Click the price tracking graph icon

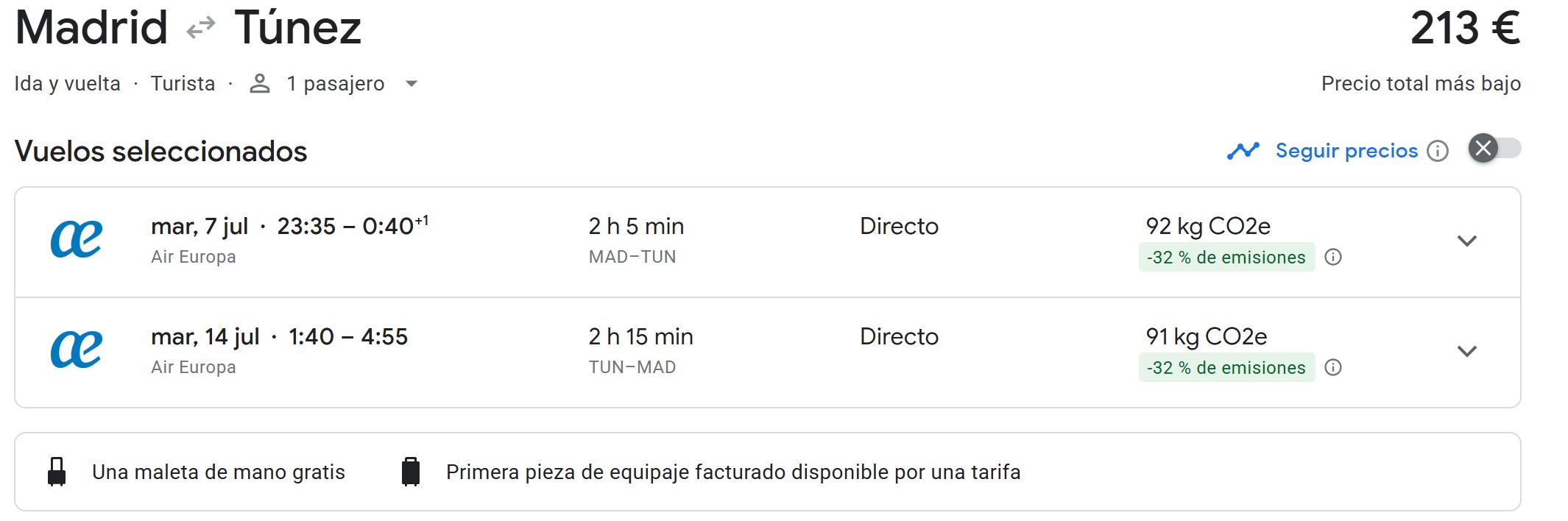coord(1243,151)
